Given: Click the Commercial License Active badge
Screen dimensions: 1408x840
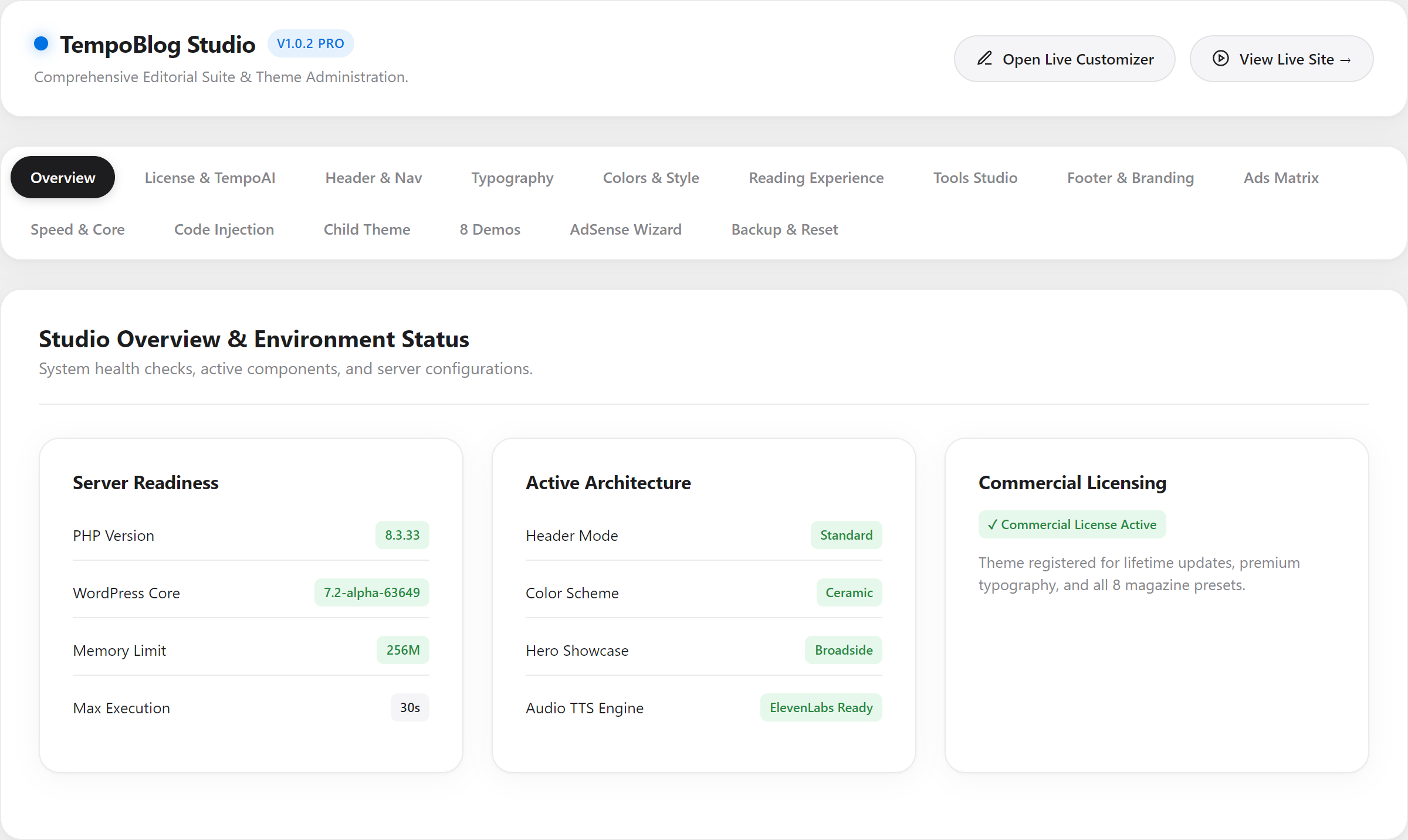Looking at the screenshot, I should click(x=1072, y=524).
